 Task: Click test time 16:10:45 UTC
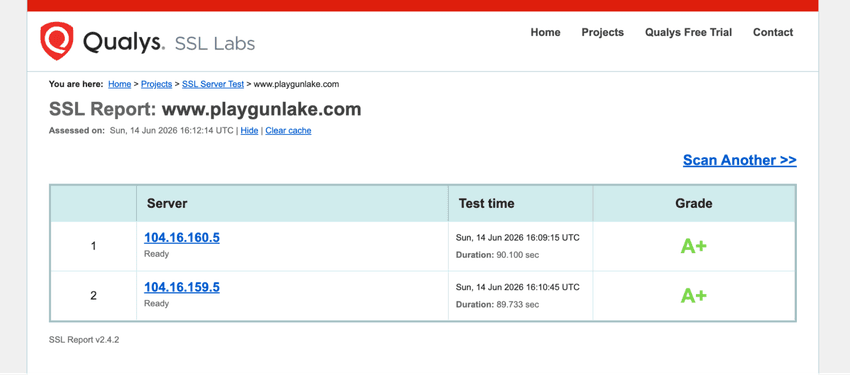click(517, 287)
